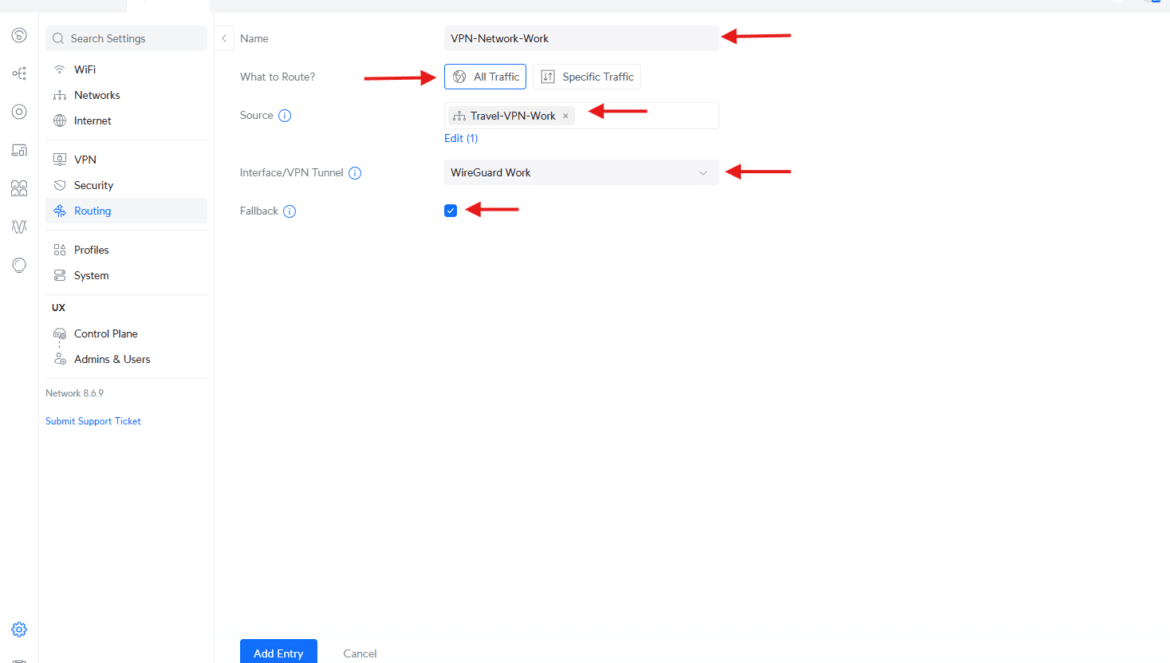Screen dimensions: 1170x663
Task: Click the Network 8.6.9 version text
Action: (75, 393)
